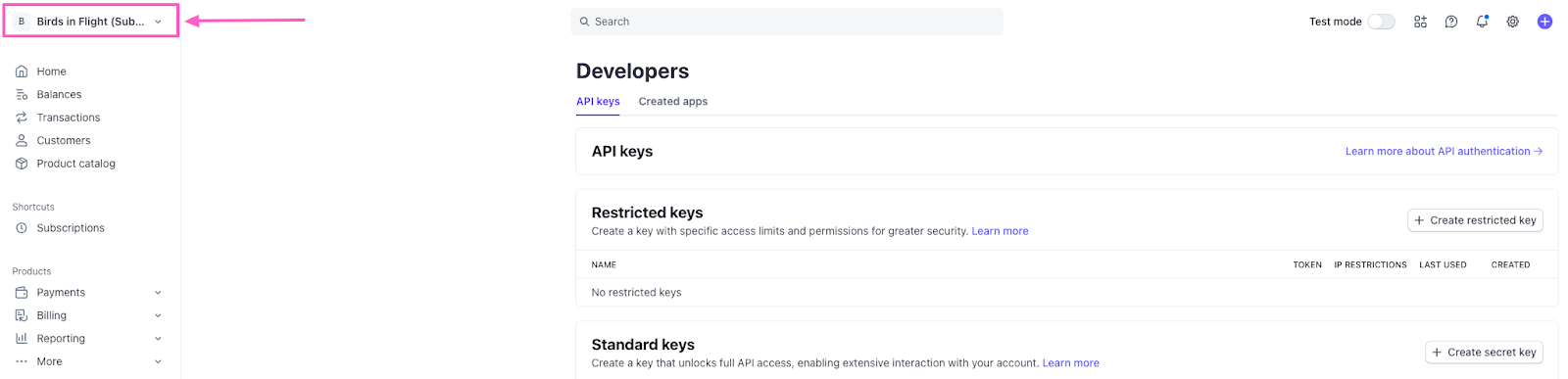Click the NAME column header

[x=604, y=265]
